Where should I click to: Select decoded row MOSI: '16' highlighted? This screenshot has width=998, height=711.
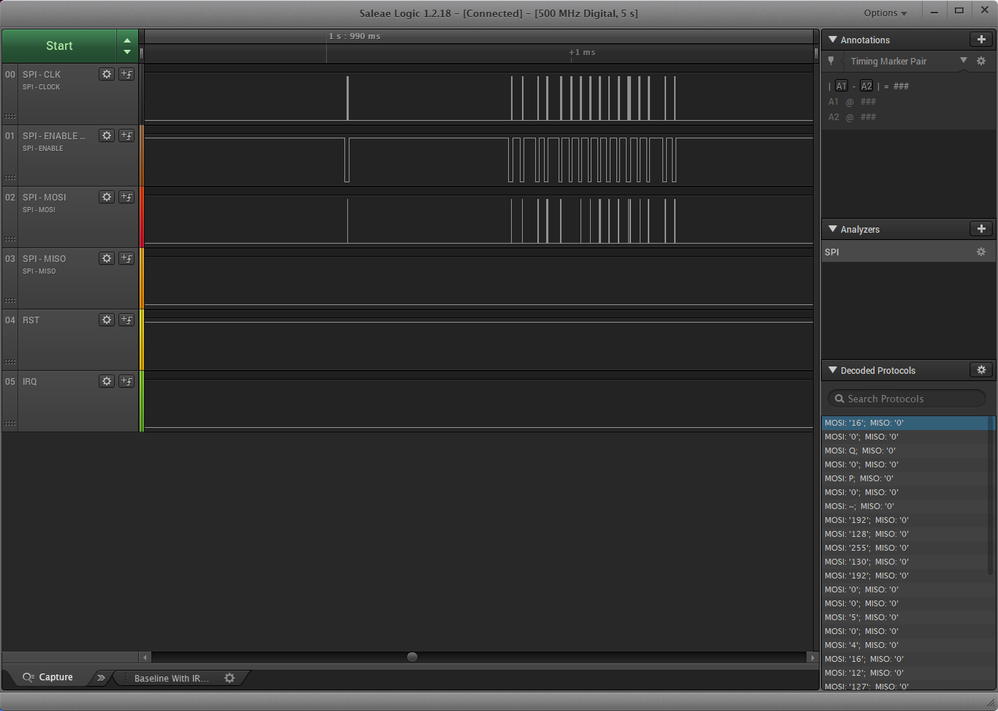tap(908, 423)
